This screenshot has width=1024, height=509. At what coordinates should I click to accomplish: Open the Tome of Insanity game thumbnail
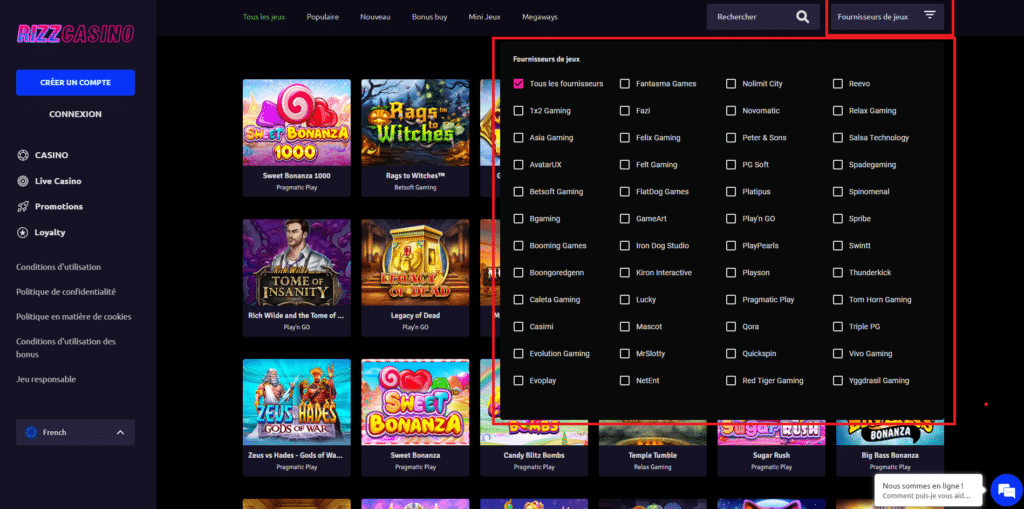[296, 263]
